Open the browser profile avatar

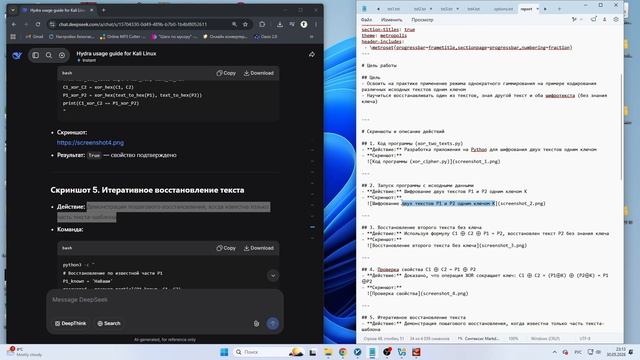pos(304,24)
